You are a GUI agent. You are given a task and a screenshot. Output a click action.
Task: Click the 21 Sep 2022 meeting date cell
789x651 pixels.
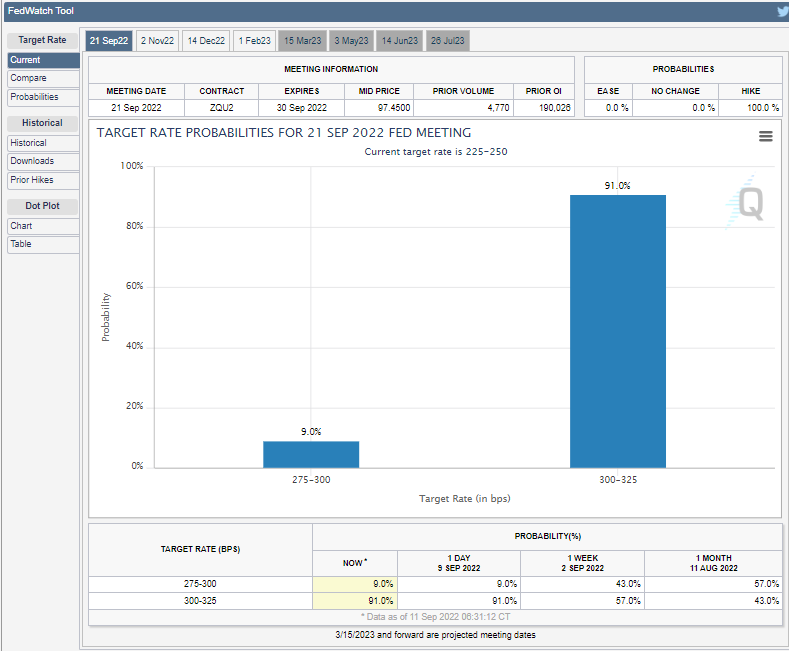pyautogui.click(x=136, y=108)
